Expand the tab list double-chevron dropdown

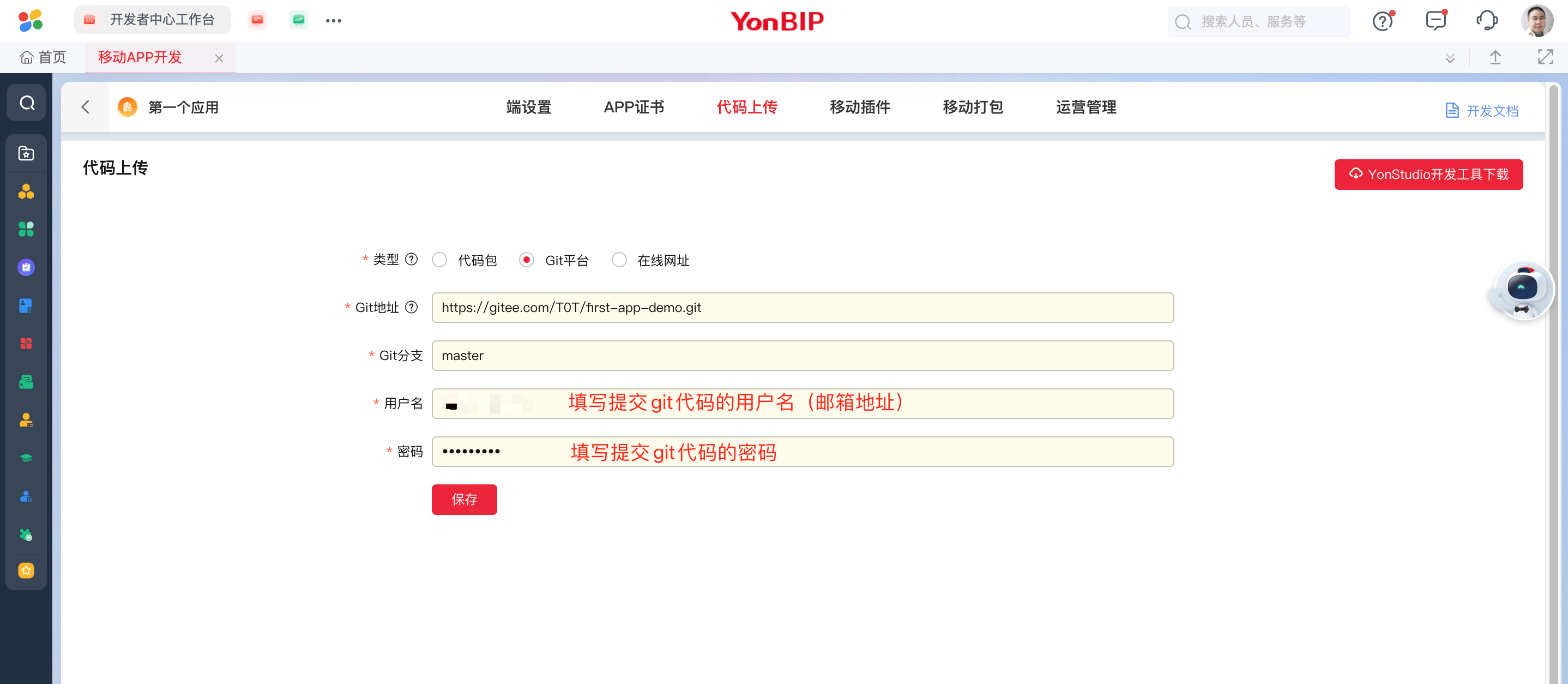[x=1450, y=58]
